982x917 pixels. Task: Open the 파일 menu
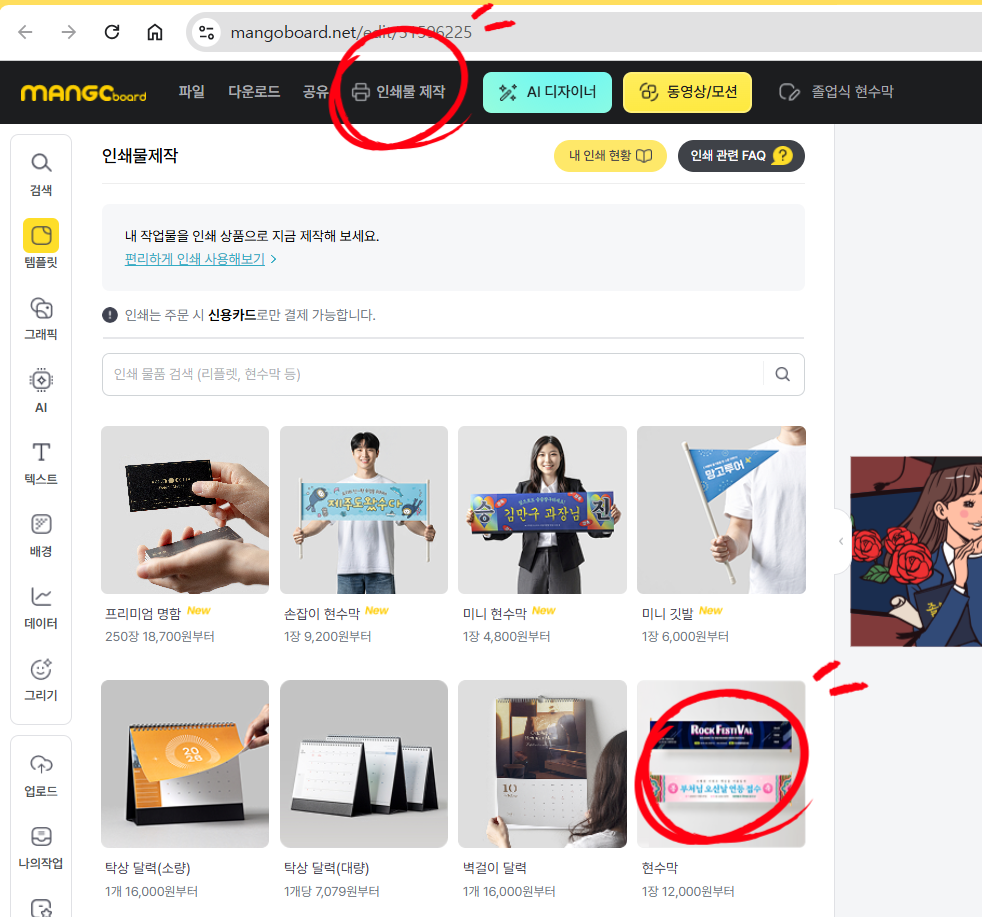[x=191, y=92]
